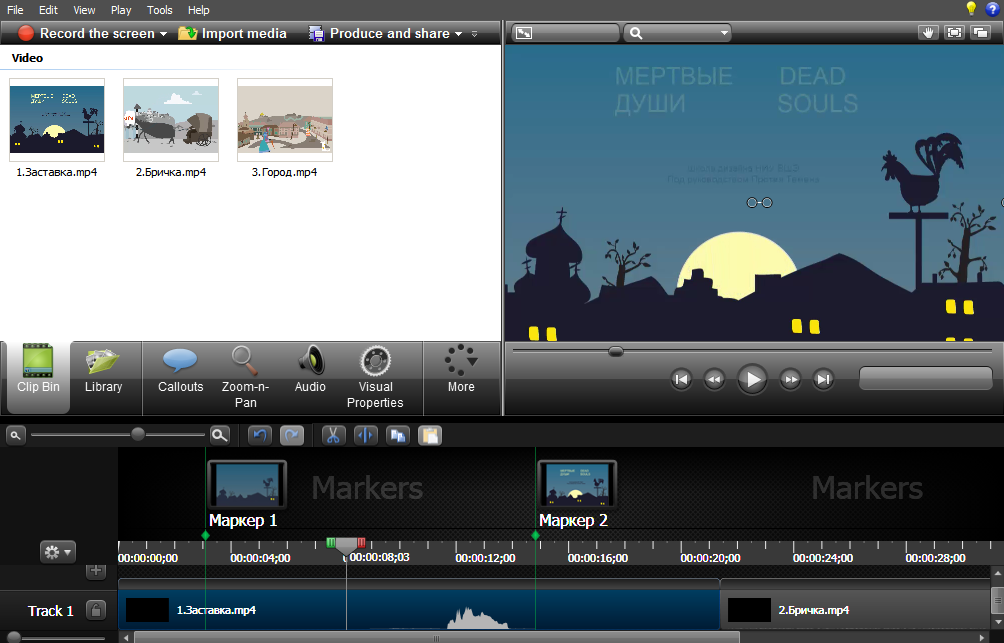Click the preview playback scrubber handle
Viewport: 1004px width, 643px height.
click(615, 351)
